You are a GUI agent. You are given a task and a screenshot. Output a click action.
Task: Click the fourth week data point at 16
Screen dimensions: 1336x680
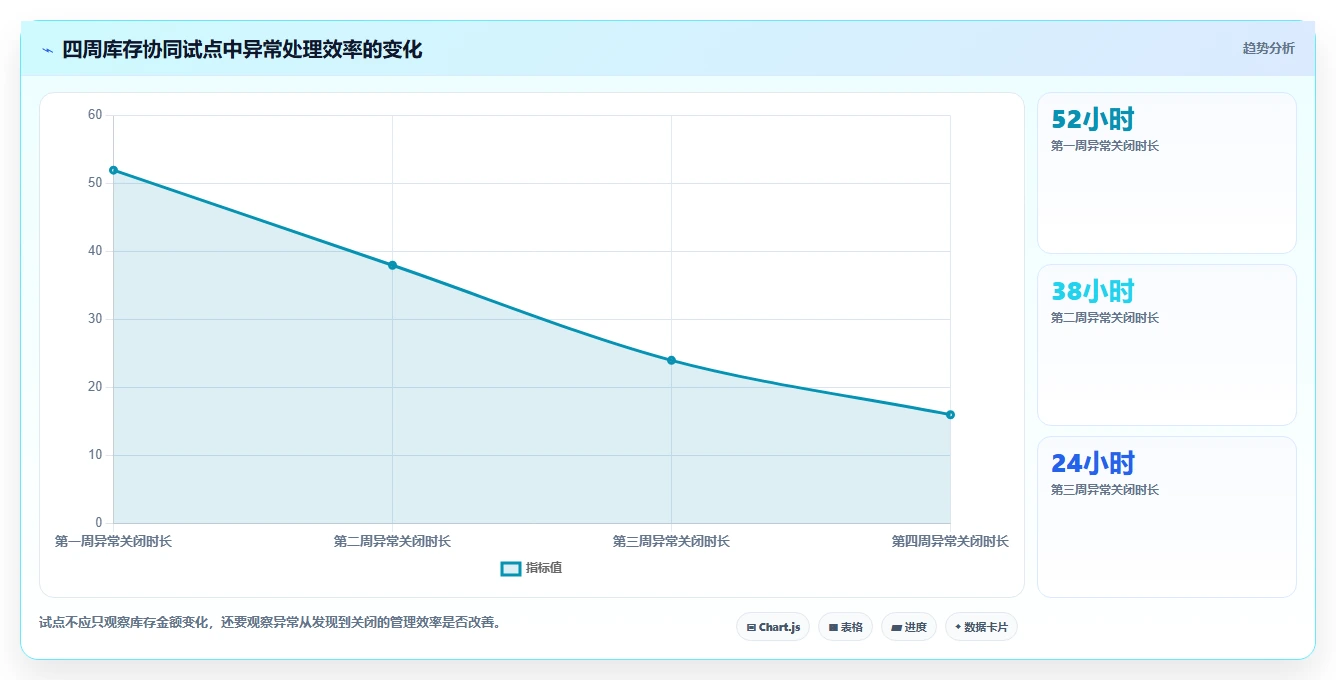tap(950, 414)
